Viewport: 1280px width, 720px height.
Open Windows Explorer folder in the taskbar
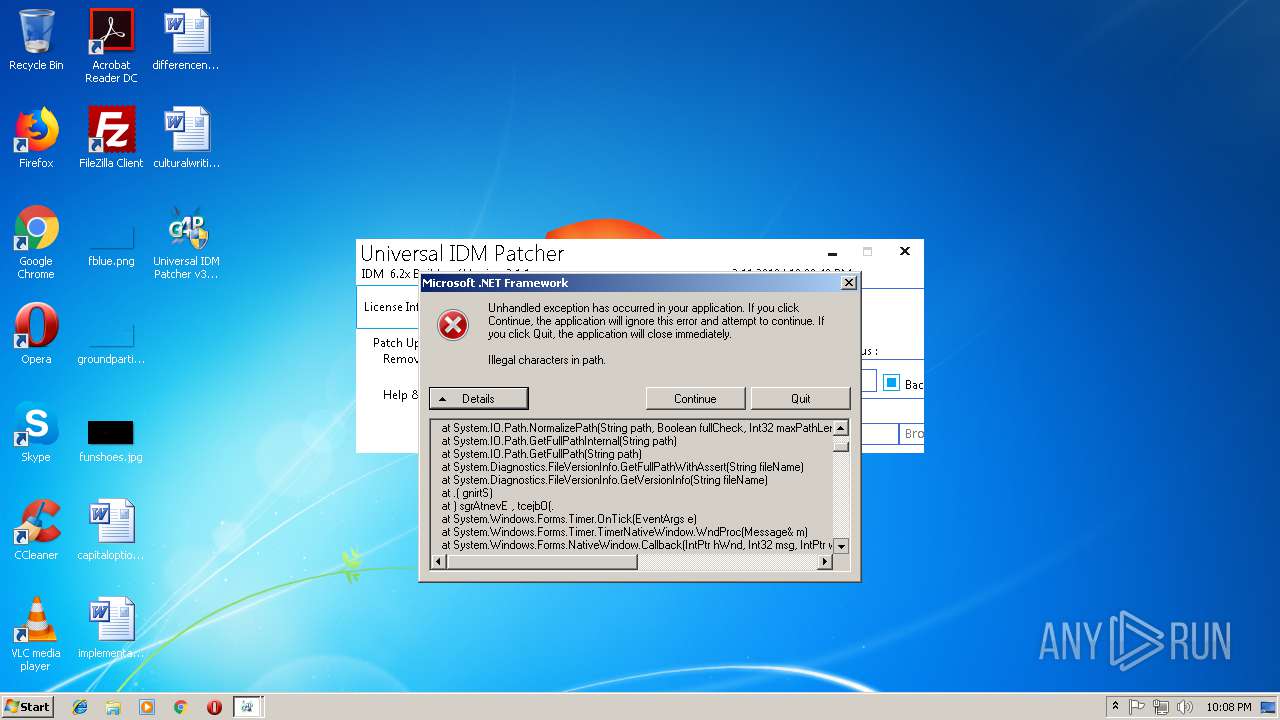coord(113,707)
